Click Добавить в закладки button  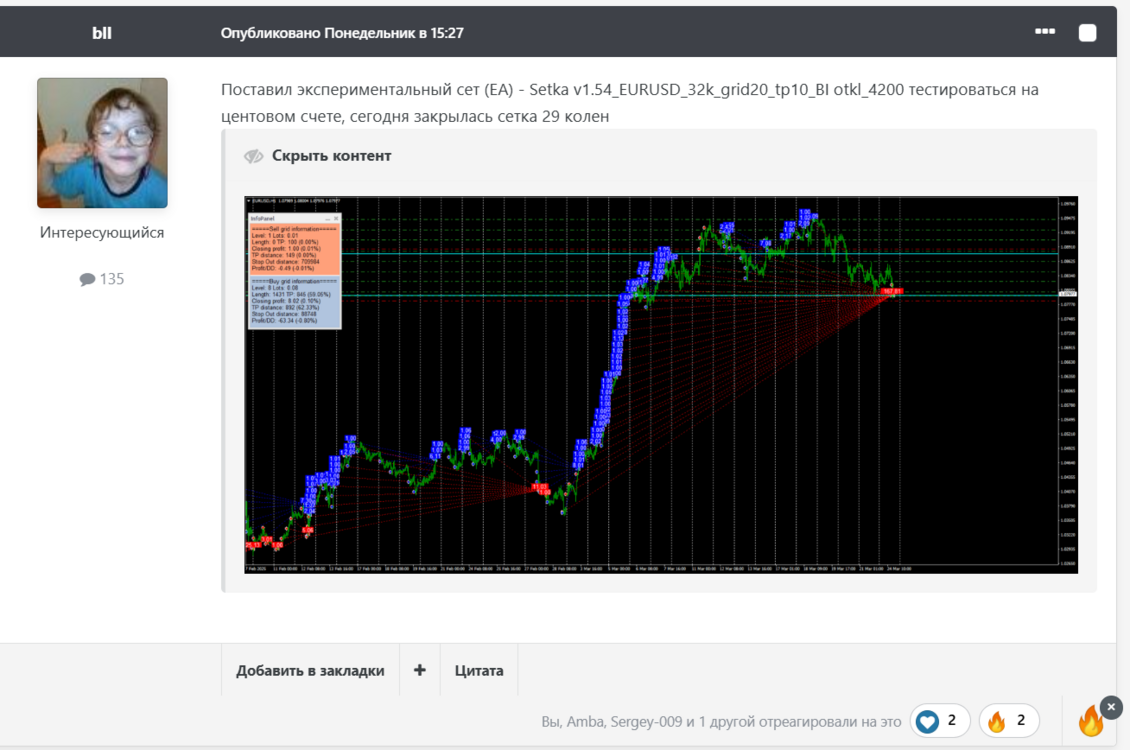point(310,670)
